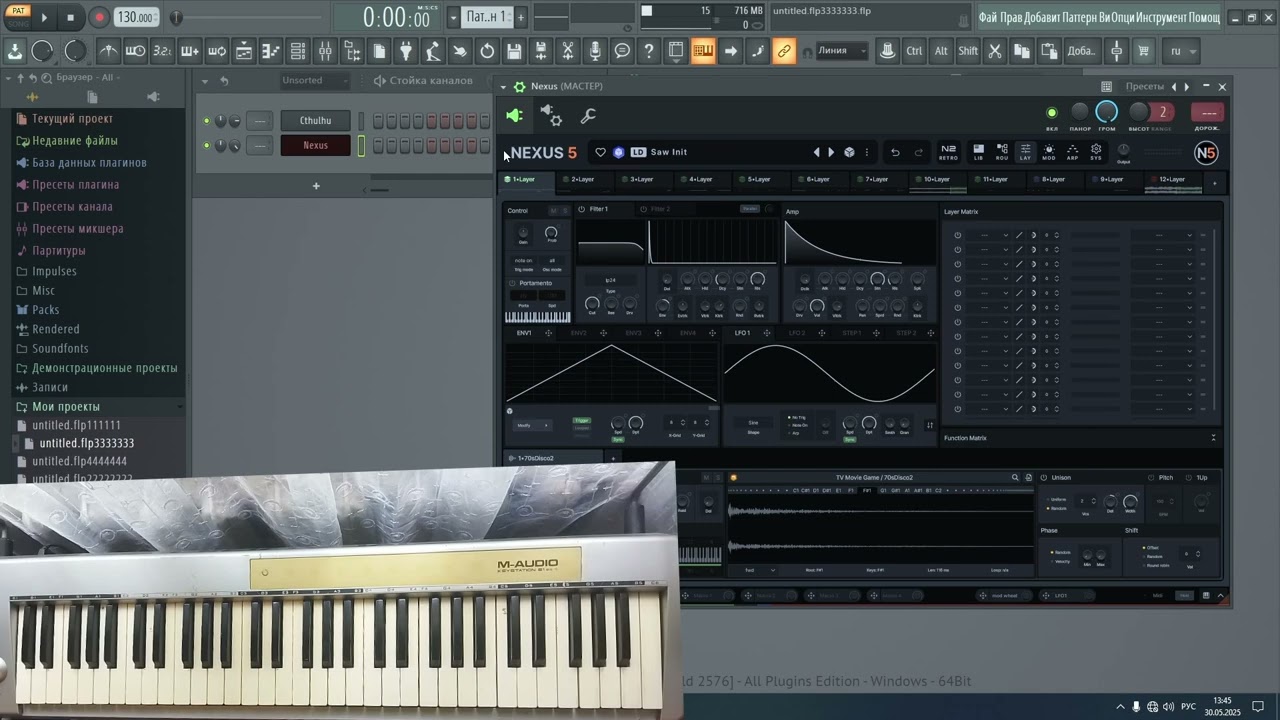Toggle the PAT/SONG mode switch
Screen dimensions: 1280x720
(18, 17)
